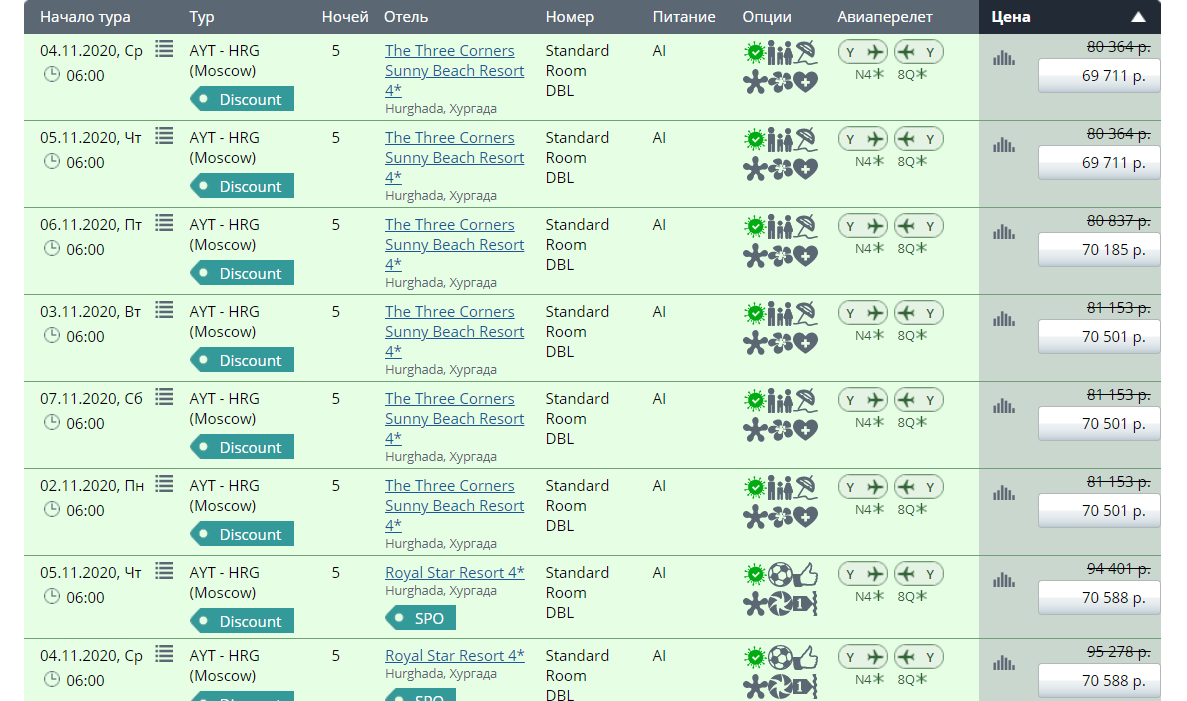This screenshot has width=1187, height=701.
Task: Open The Three Corners hotel link in 06.11.2020 row
Action: pyautogui.click(x=454, y=245)
